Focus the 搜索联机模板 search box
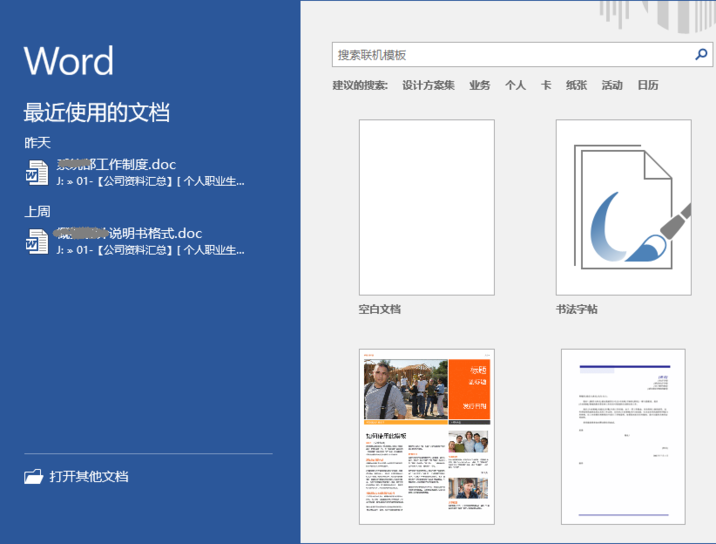Image resolution: width=716 pixels, height=544 pixels. coord(510,55)
